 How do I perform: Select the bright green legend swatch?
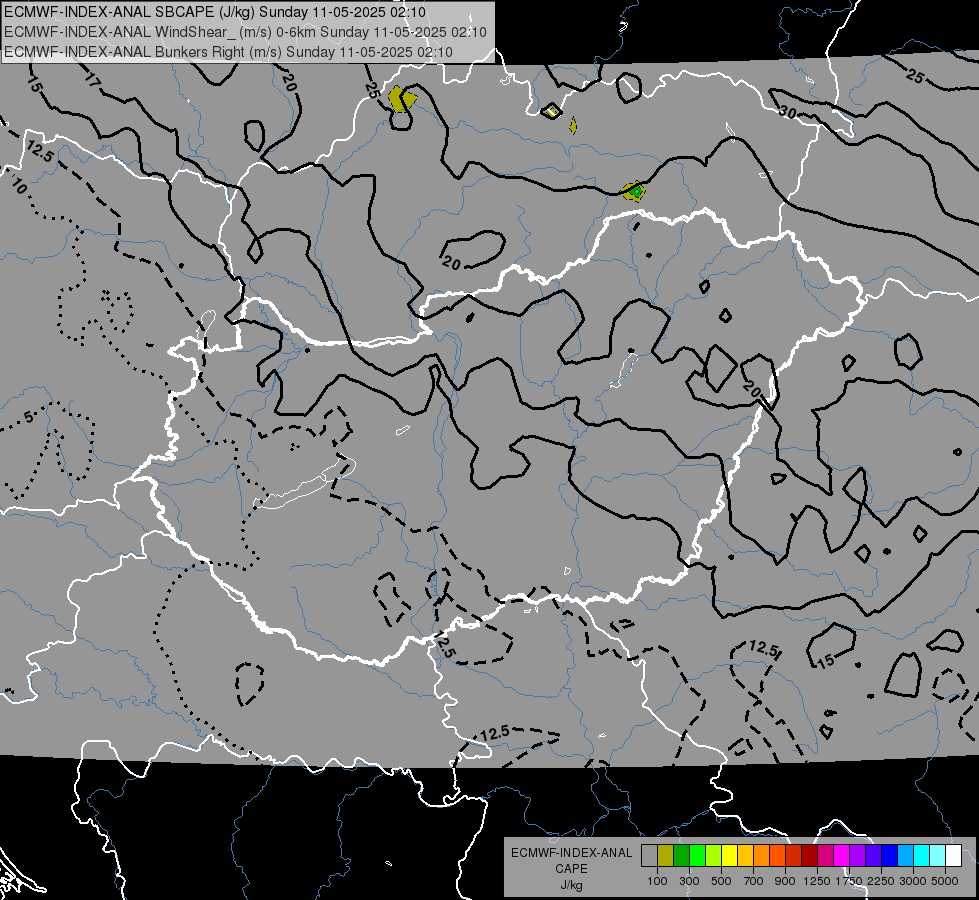697,855
